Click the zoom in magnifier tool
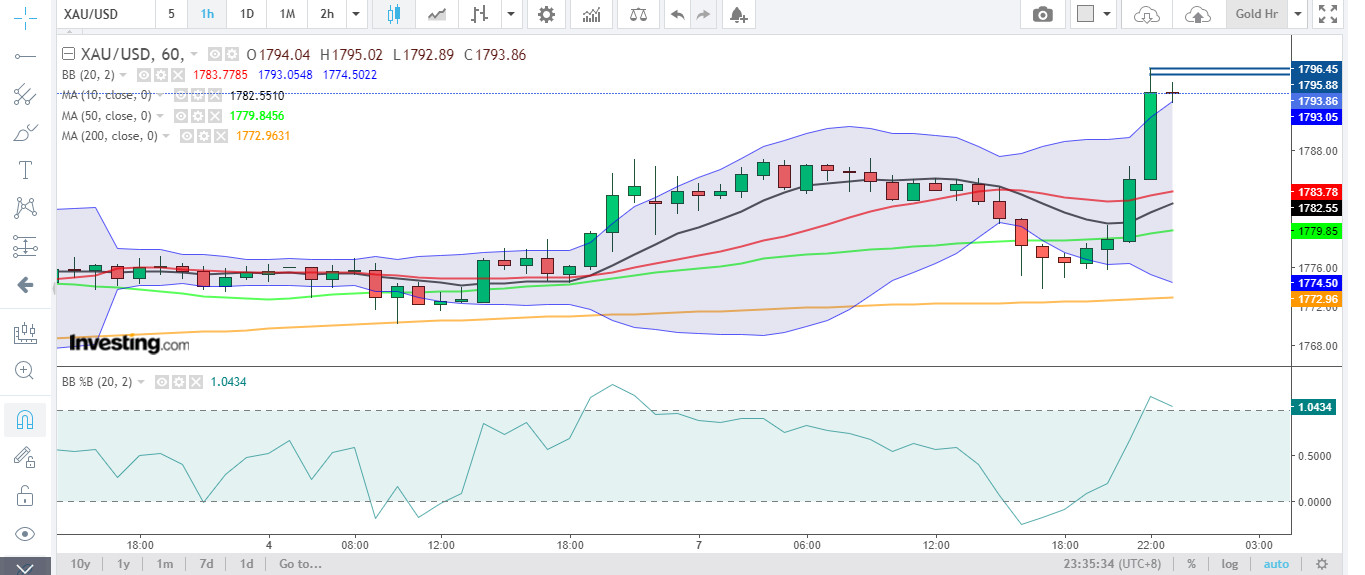This screenshot has height=575, width=1365. [x=25, y=370]
